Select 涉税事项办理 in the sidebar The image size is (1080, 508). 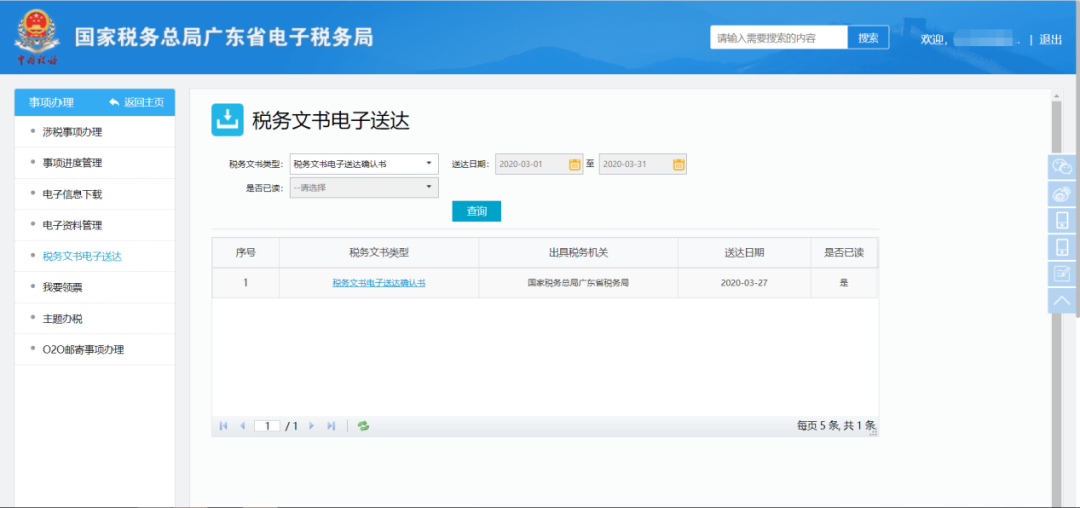72,132
